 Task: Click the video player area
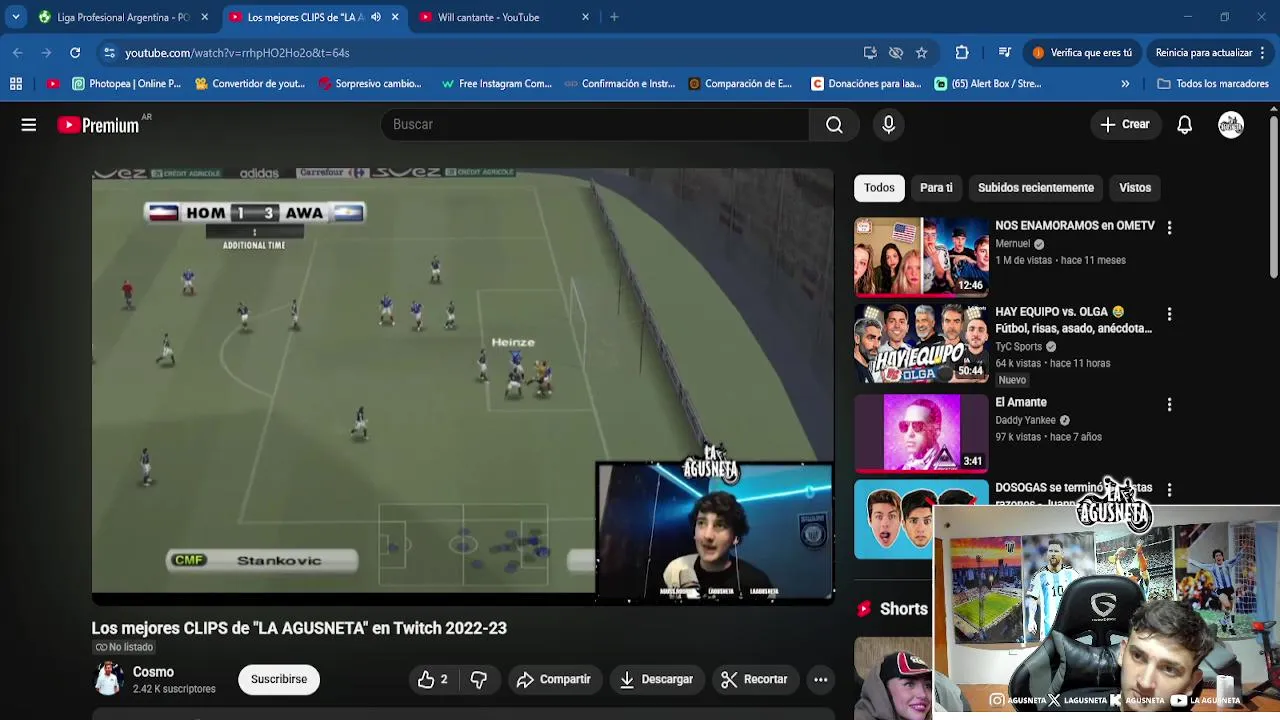(462, 385)
